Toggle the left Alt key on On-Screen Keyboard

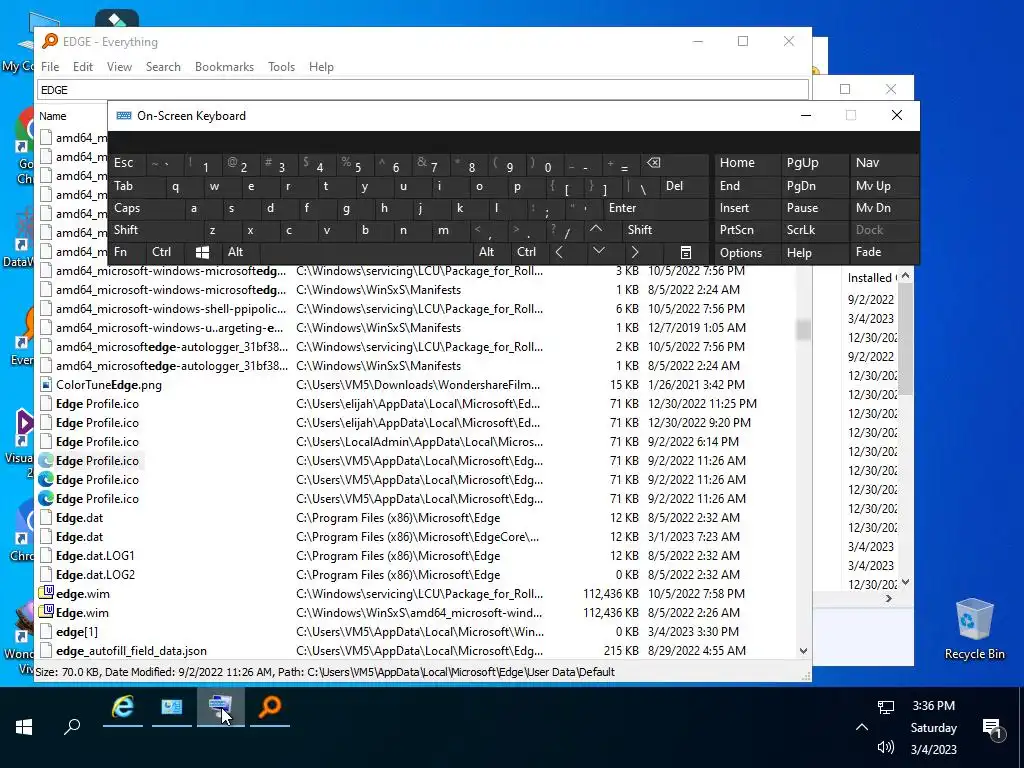tap(240, 252)
